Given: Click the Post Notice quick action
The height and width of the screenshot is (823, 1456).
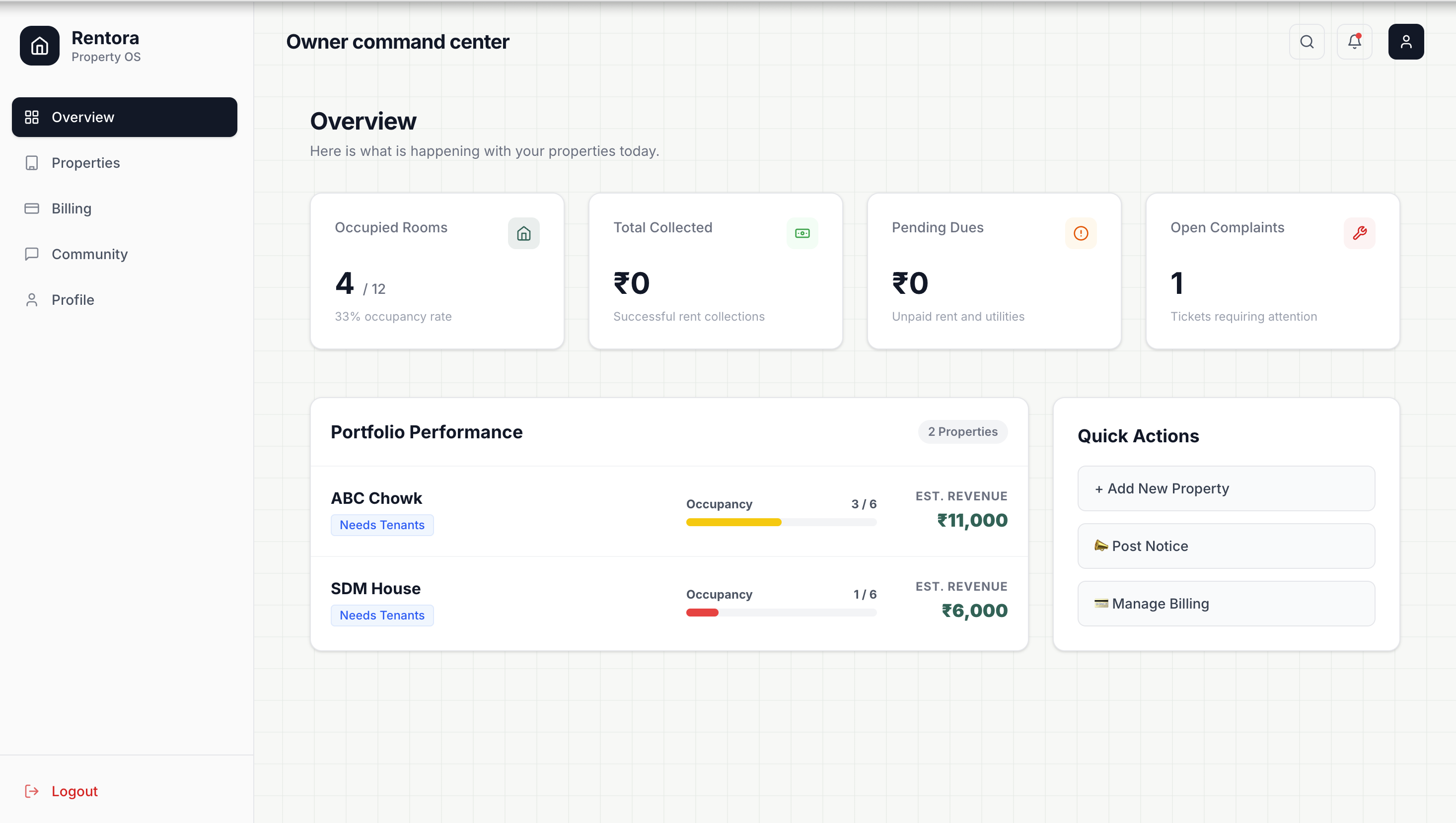Looking at the screenshot, I should (x=1226, y=546).
